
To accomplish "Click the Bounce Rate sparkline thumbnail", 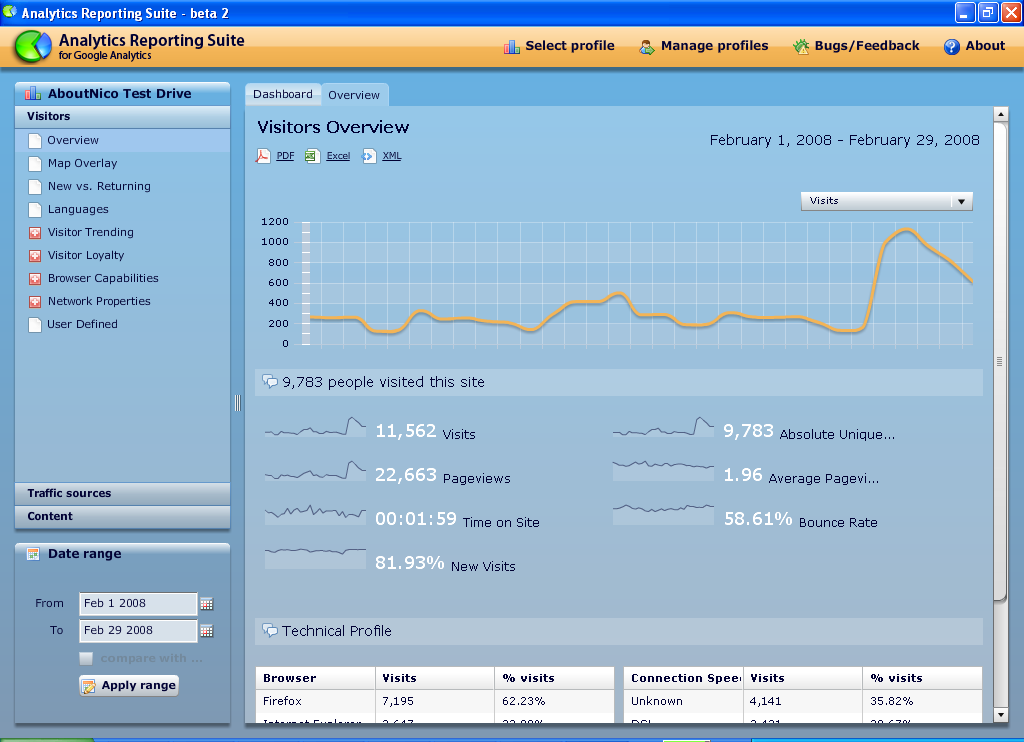I will pos(664,514).
